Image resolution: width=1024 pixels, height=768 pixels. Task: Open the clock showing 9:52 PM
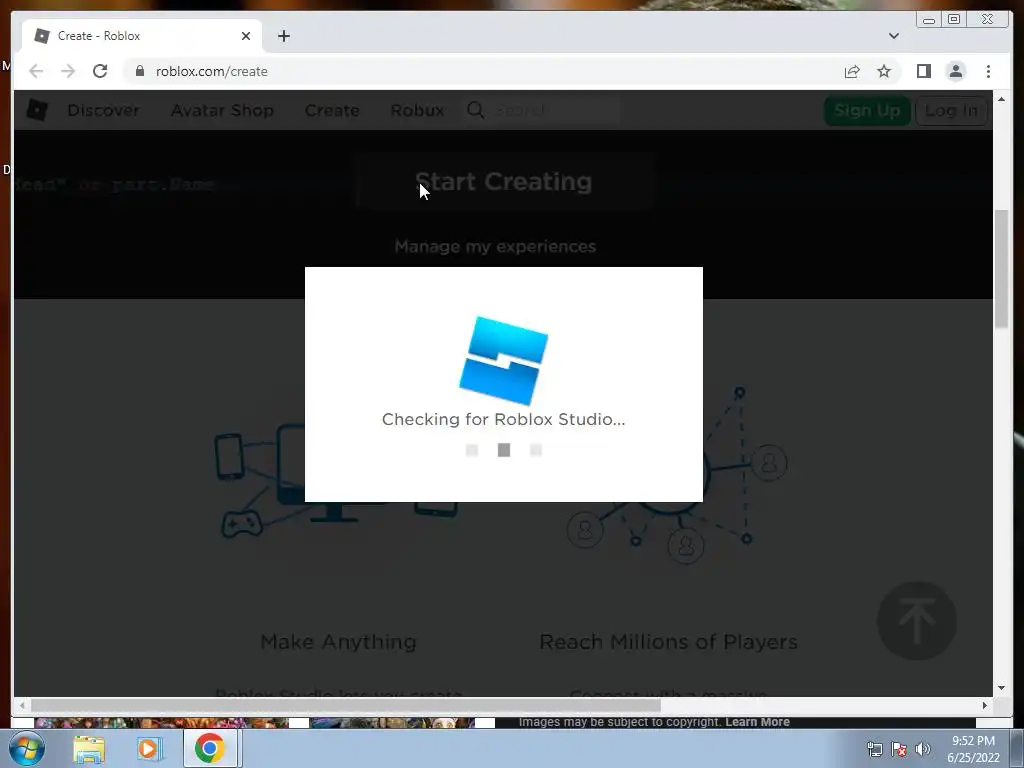pos(973,749)
